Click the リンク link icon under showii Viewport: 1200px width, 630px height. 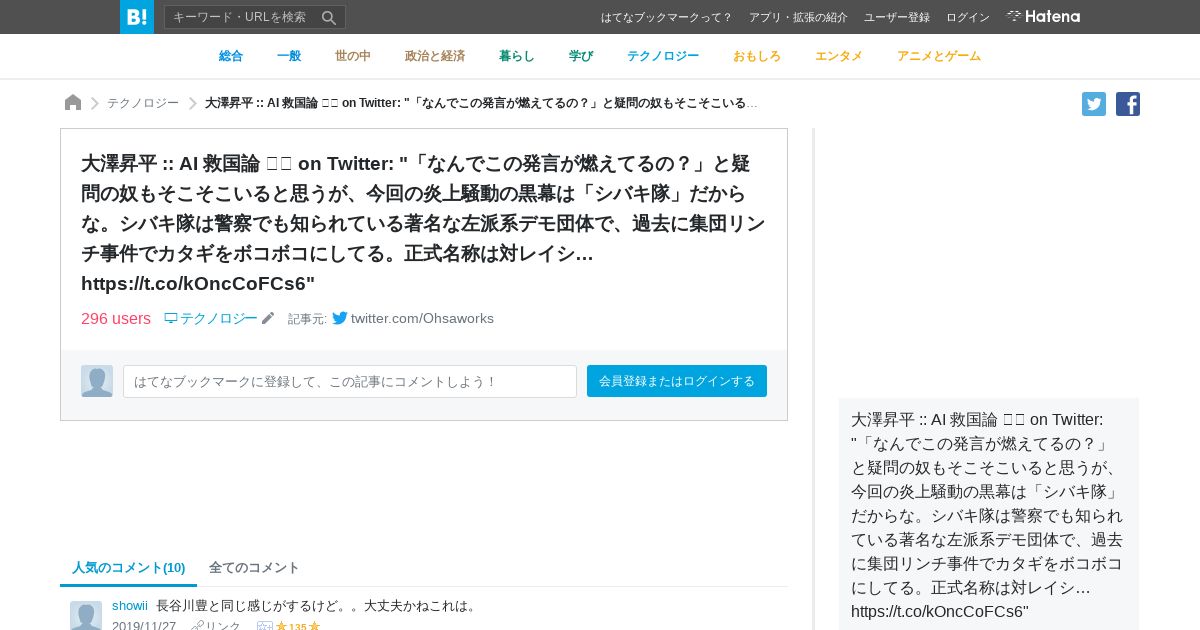216,626
